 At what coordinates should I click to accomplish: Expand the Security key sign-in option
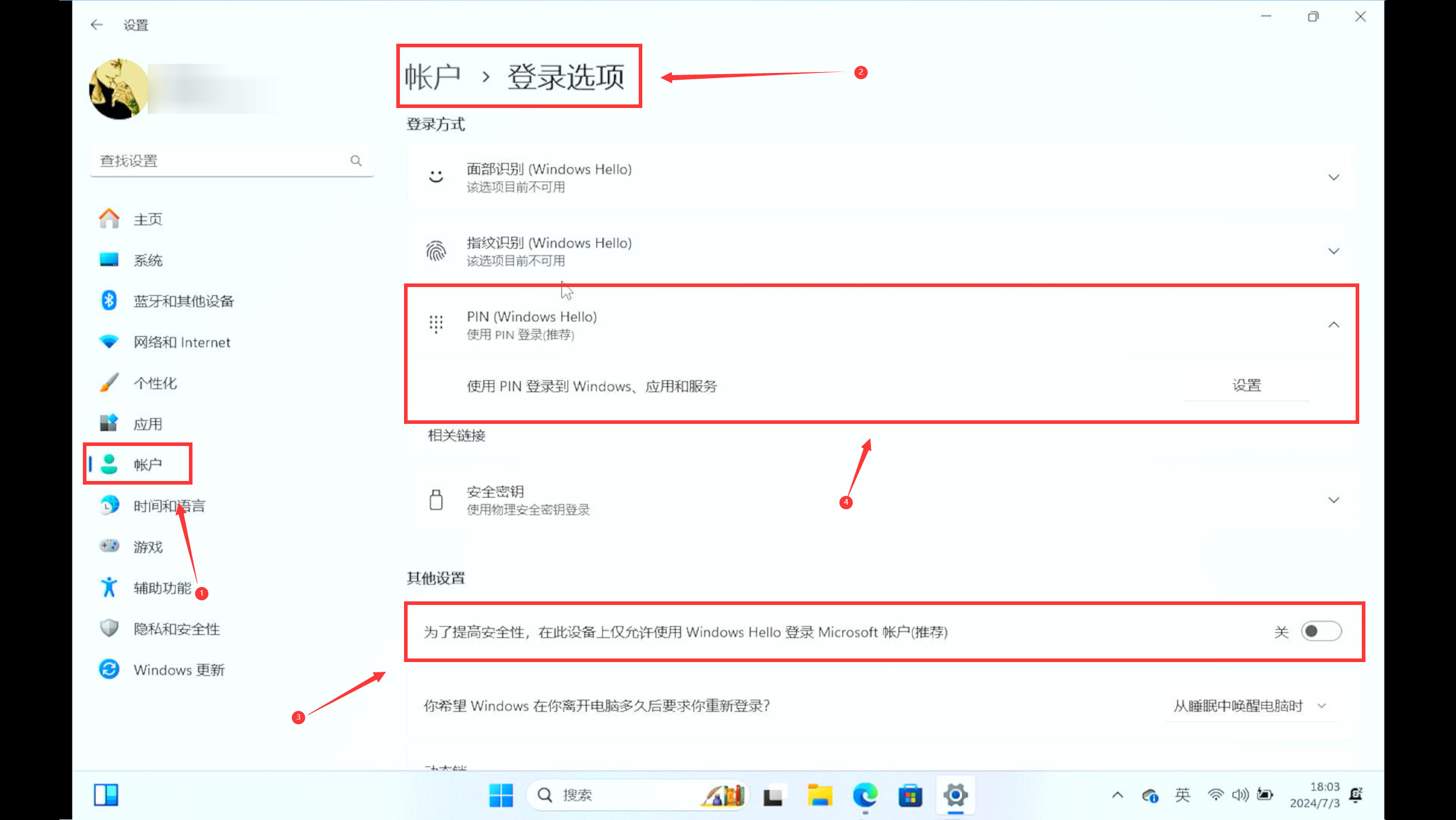coord(1334,500)
